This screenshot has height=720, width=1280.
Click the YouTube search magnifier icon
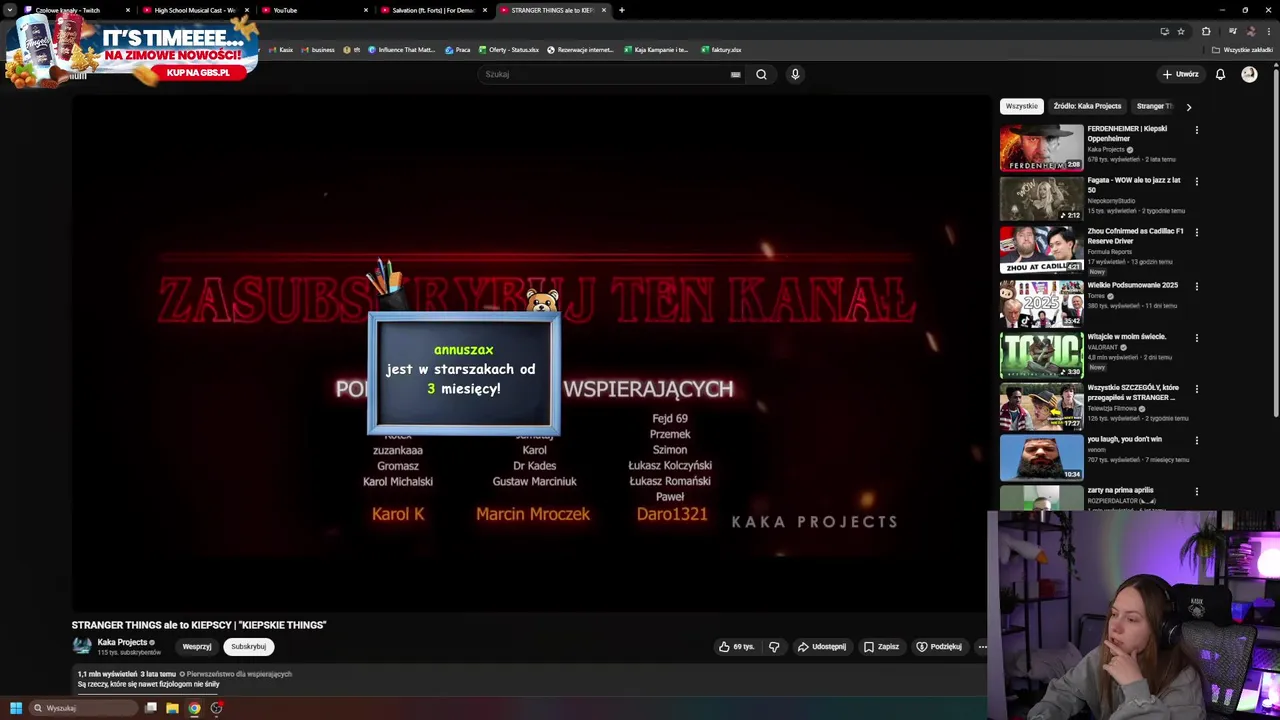point(761,74)
